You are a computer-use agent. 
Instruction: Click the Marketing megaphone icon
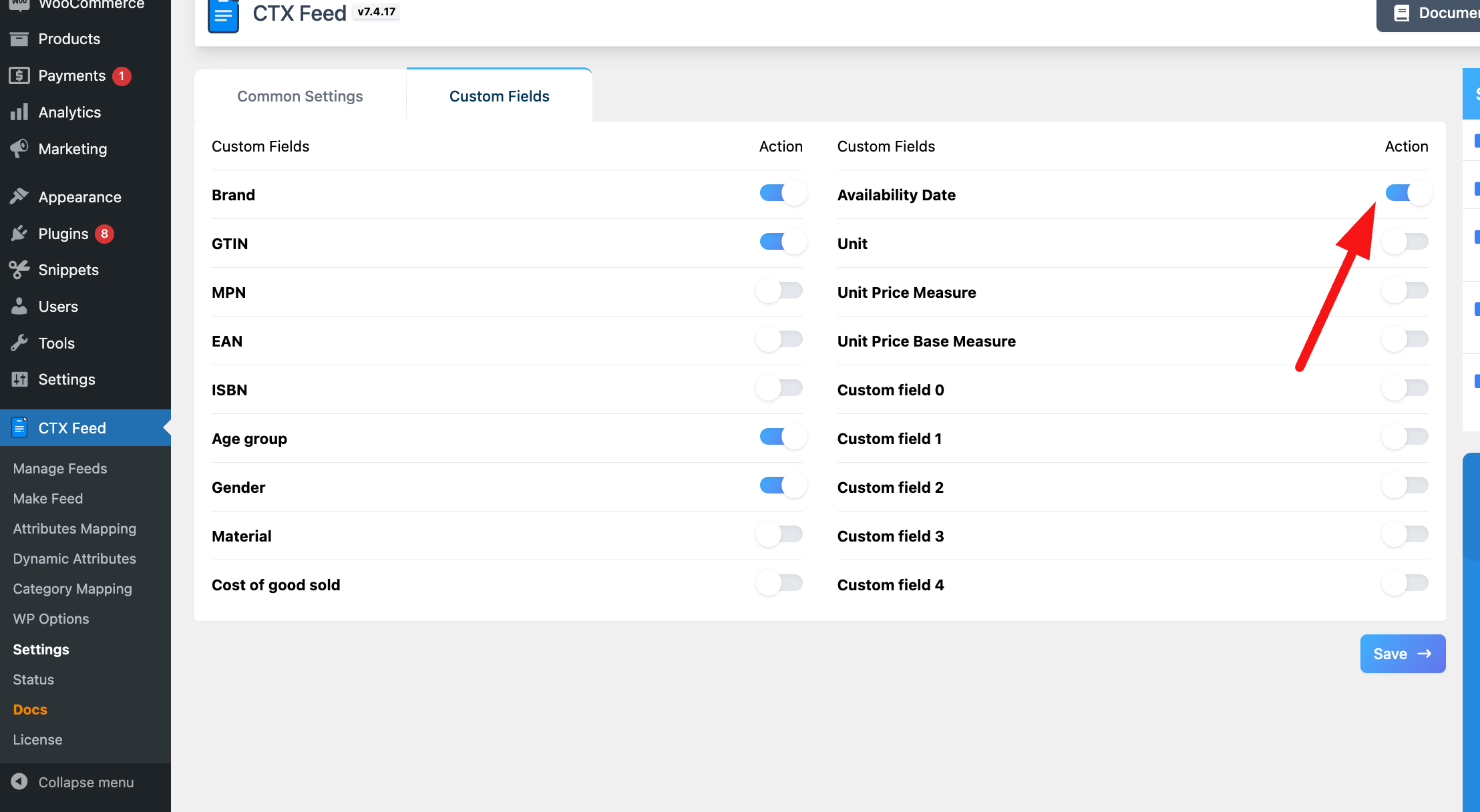[x=19, y=148]
